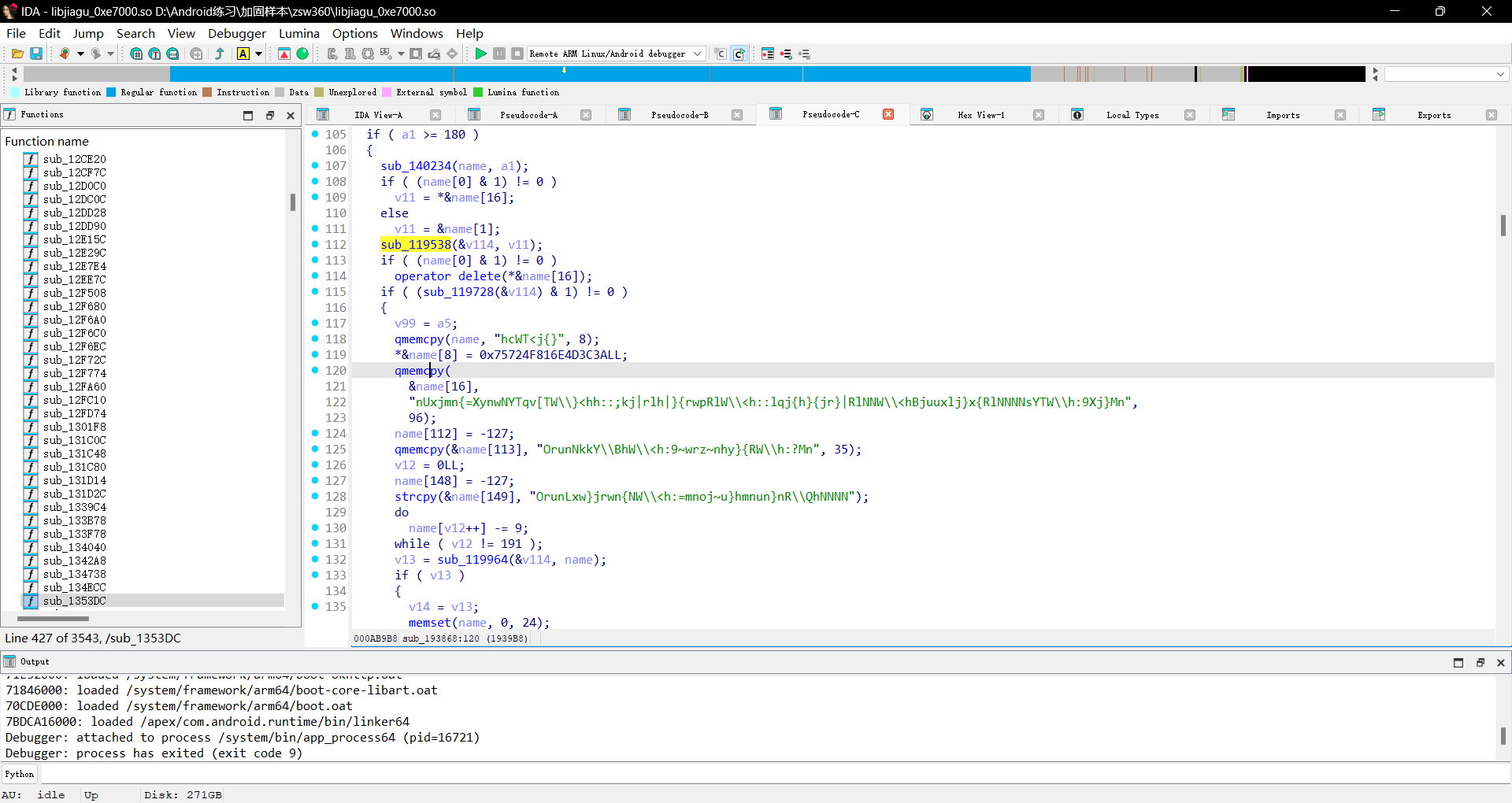This screenshot has width=1512, height=803.
Task: Open dropdown arrow next to the back jump icon
Action: pos(80,54)
